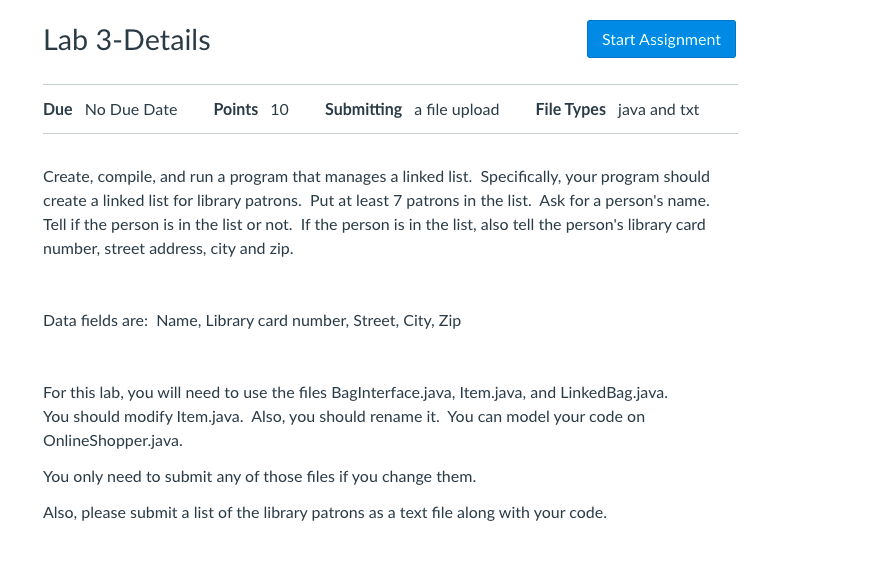Click the points value 10
The width and height of the screenshot is (878, 570).
coord(280,110)
